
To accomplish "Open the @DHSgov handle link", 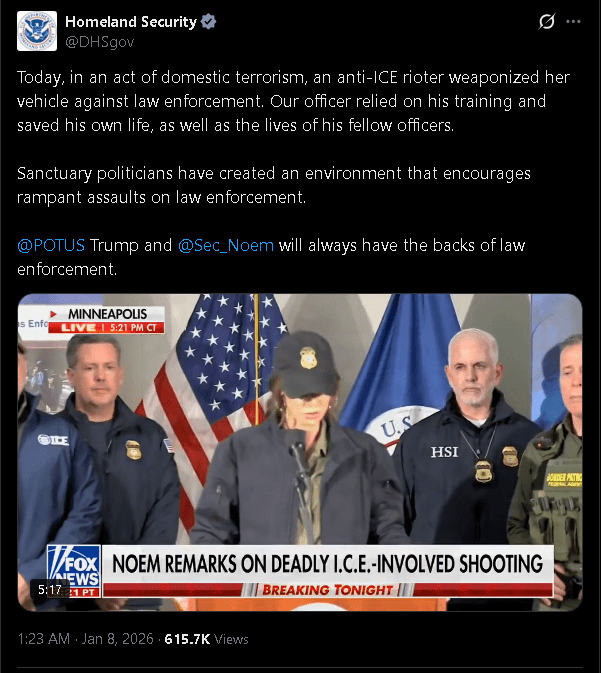I will tap(100, 42).
